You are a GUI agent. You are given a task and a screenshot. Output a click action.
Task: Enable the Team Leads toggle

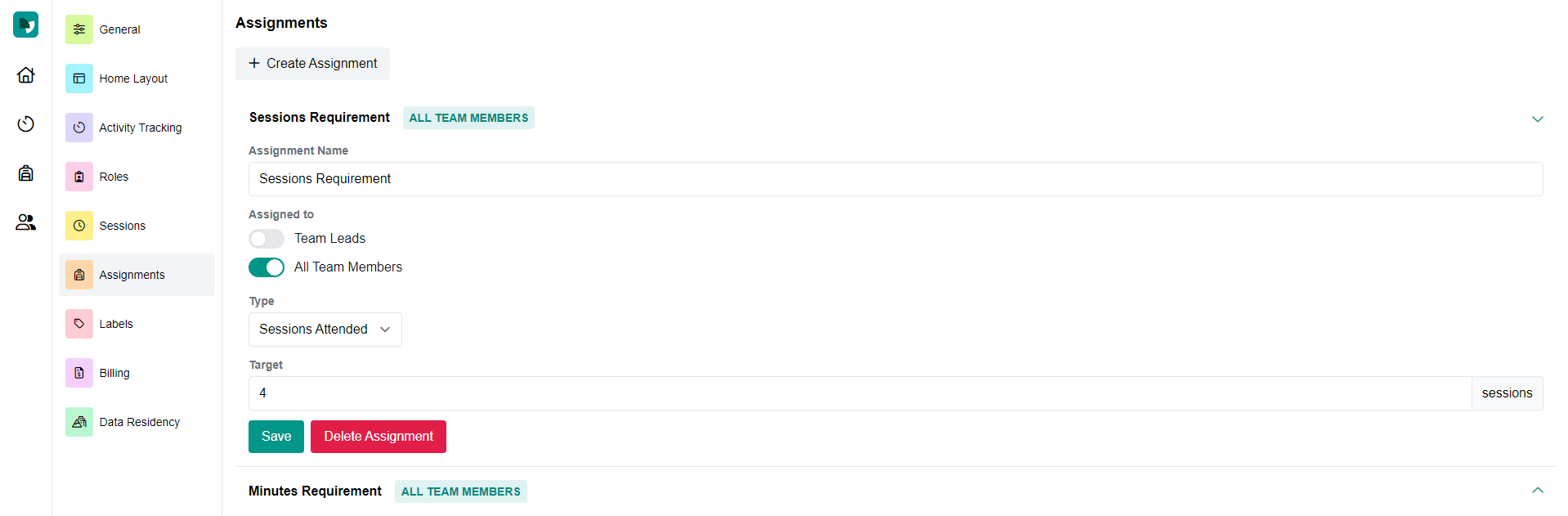(267, 239)
